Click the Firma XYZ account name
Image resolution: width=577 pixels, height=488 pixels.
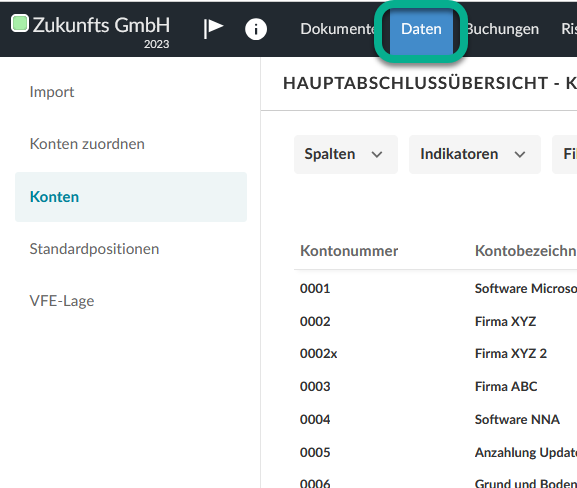[x=505, y=322]
